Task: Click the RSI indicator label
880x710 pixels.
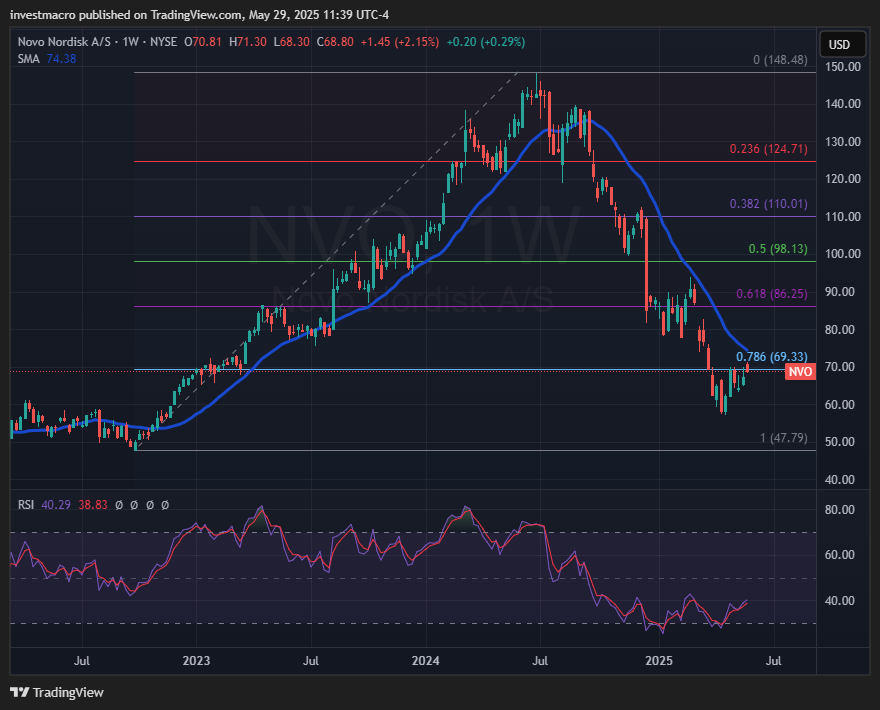Action: tap(26, 505)
